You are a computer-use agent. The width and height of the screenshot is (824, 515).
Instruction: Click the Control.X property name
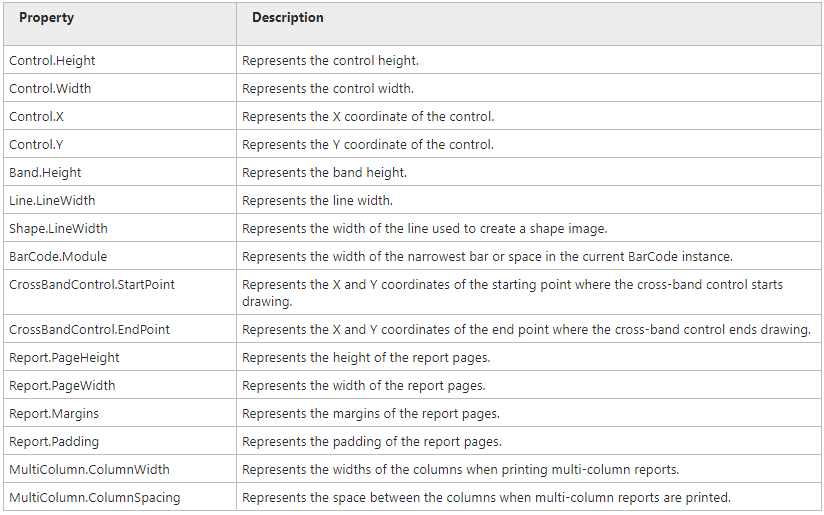click(37, 117)
